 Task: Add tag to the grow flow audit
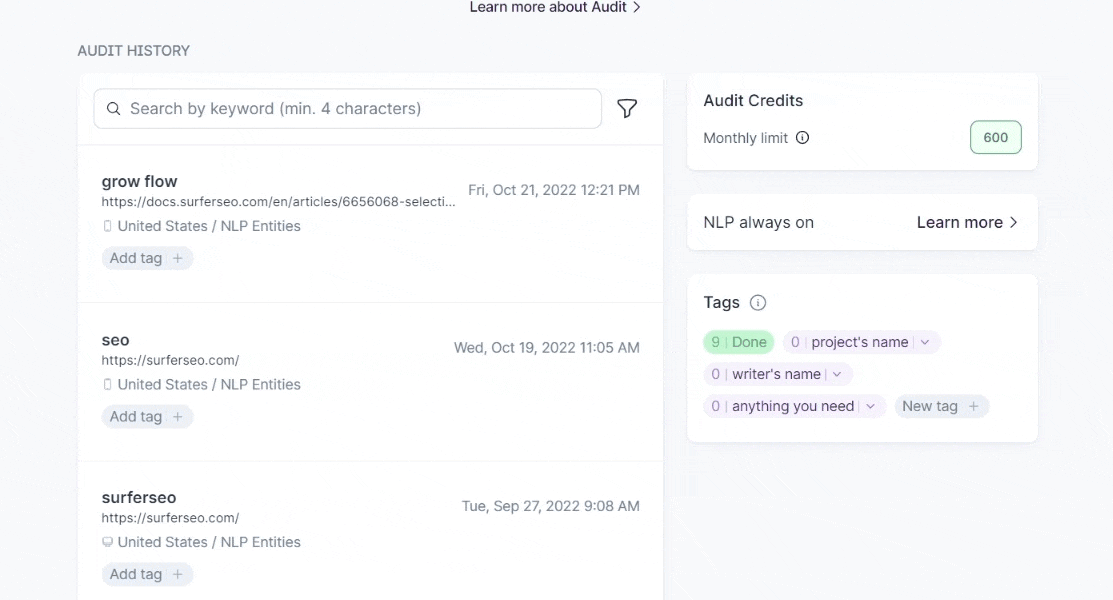click(147, 258)
